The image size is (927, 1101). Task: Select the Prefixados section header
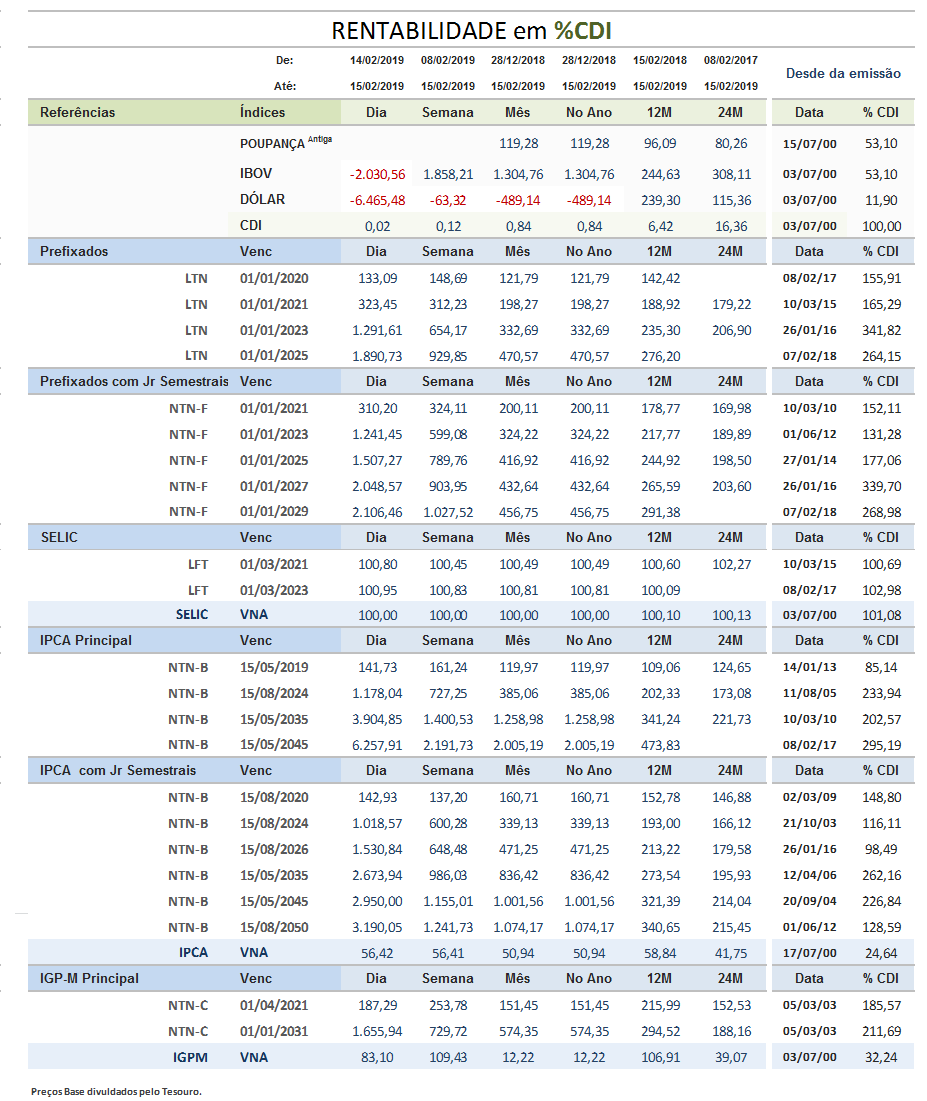[74, 251]
